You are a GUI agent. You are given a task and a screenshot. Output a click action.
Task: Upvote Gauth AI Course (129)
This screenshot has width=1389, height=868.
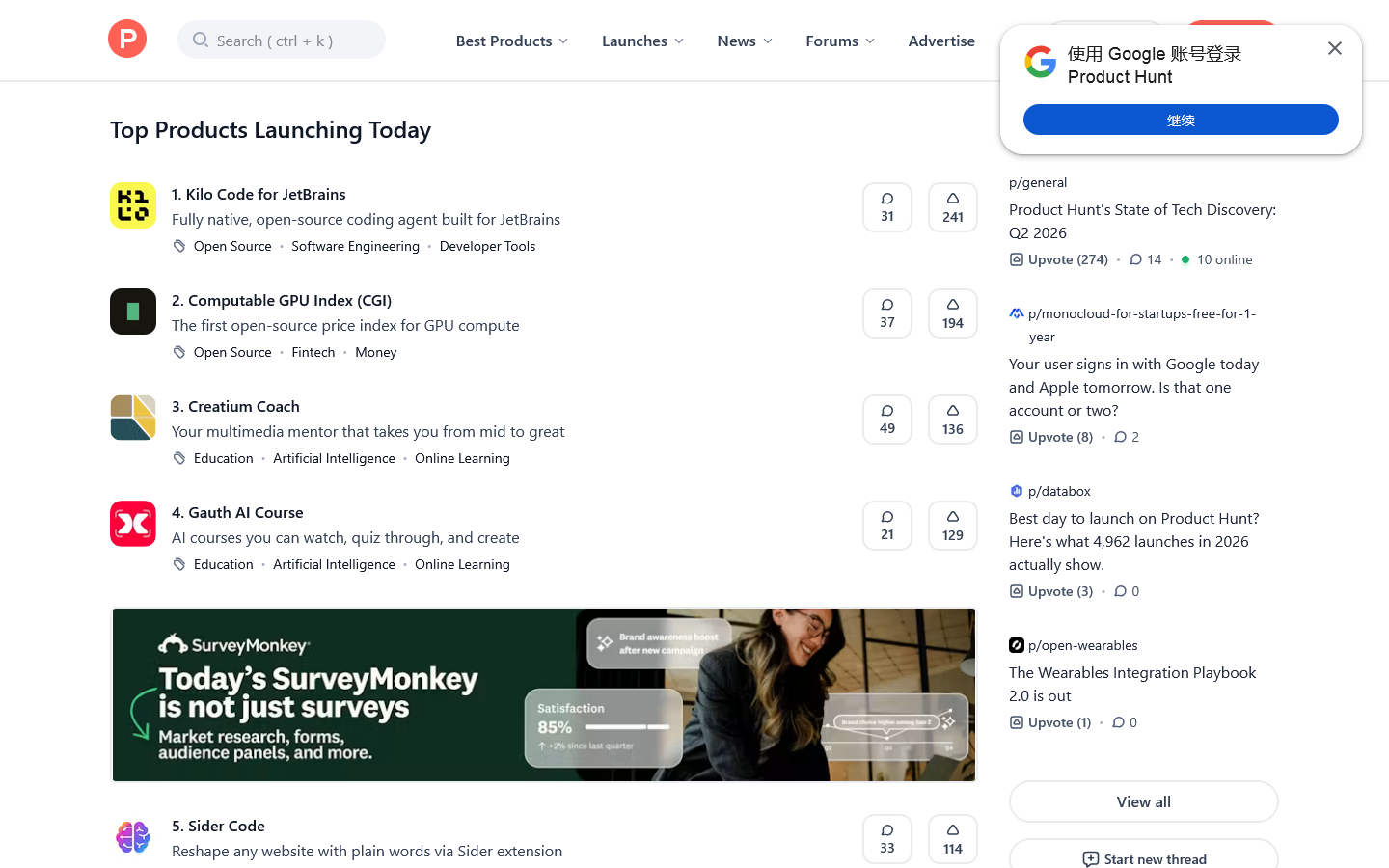953,526
